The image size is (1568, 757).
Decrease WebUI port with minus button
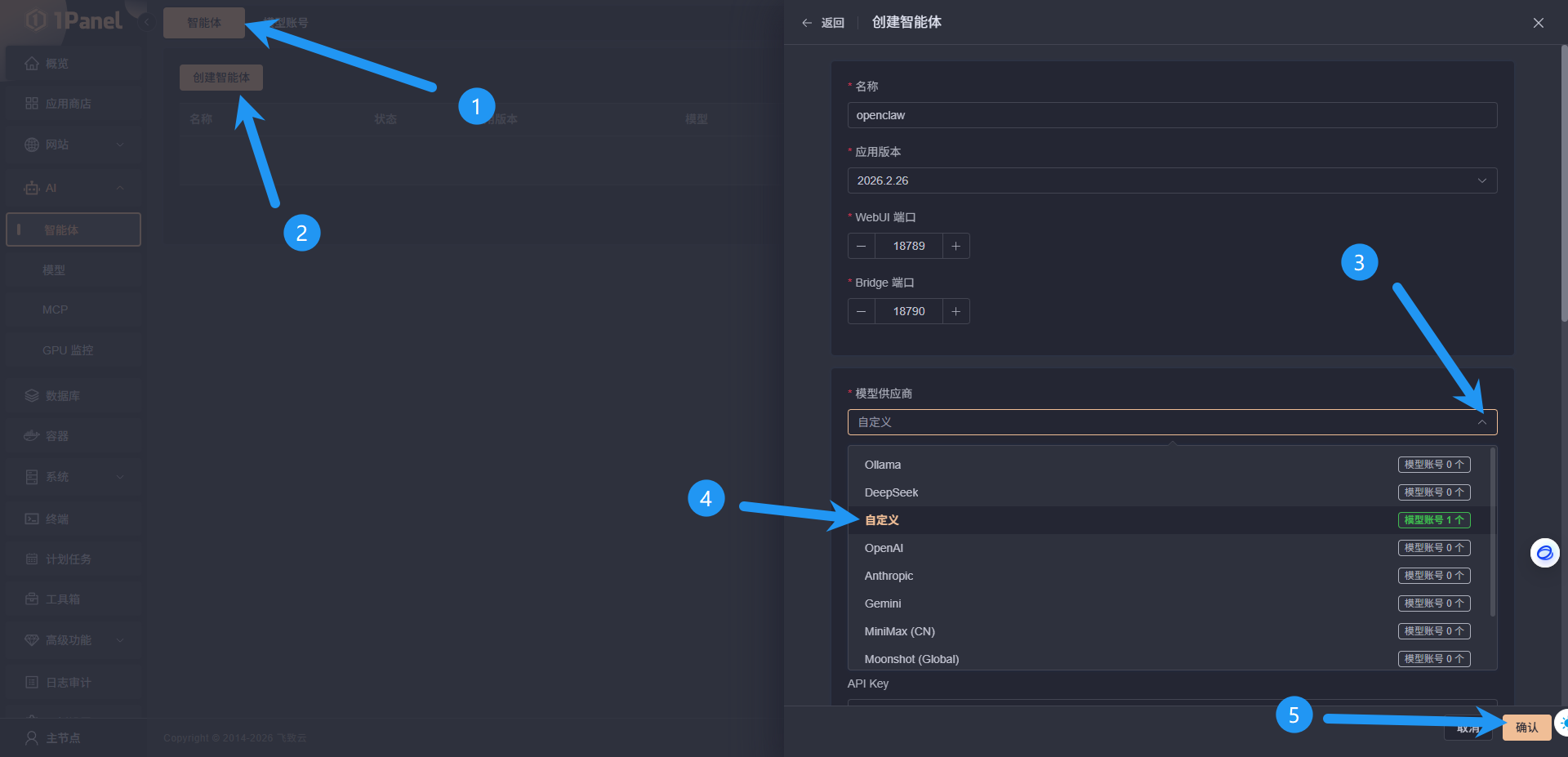pyautogui.click(x=861, y=246)
